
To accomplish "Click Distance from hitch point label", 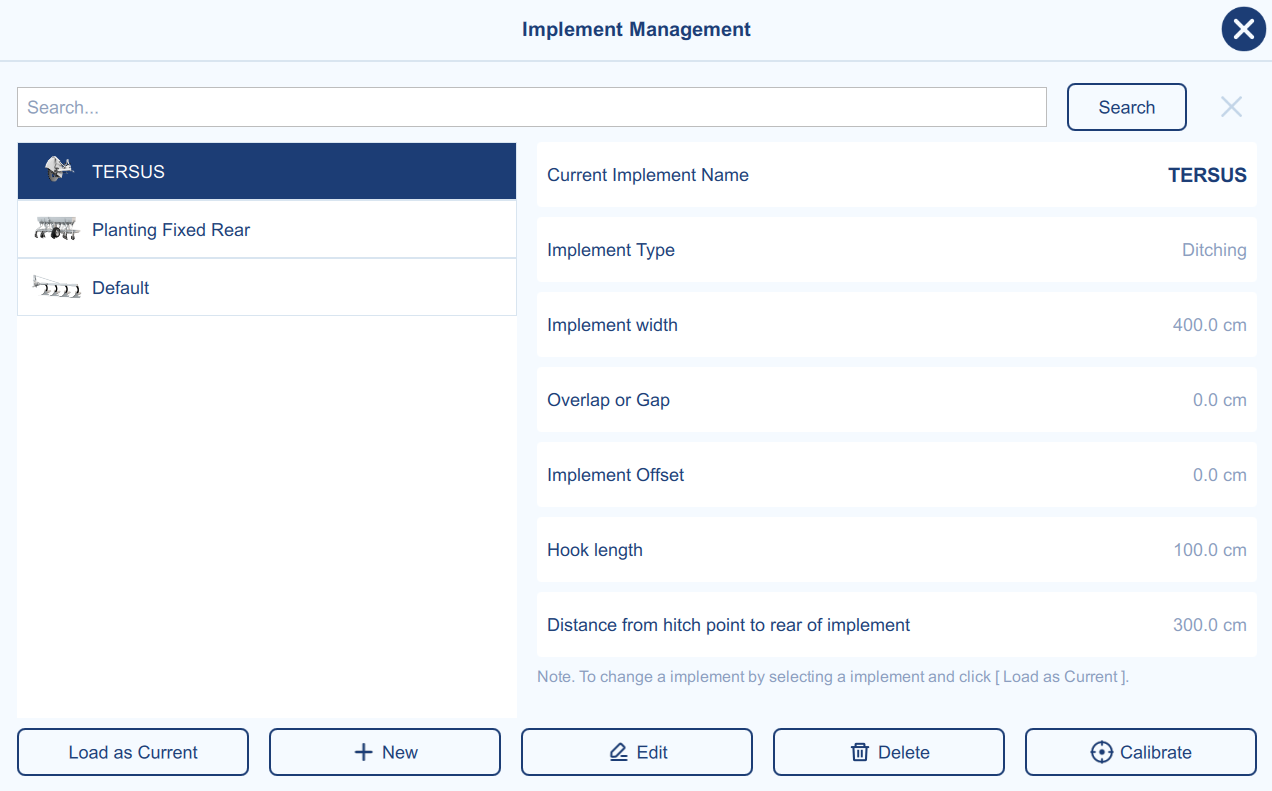I will (729, 625).
